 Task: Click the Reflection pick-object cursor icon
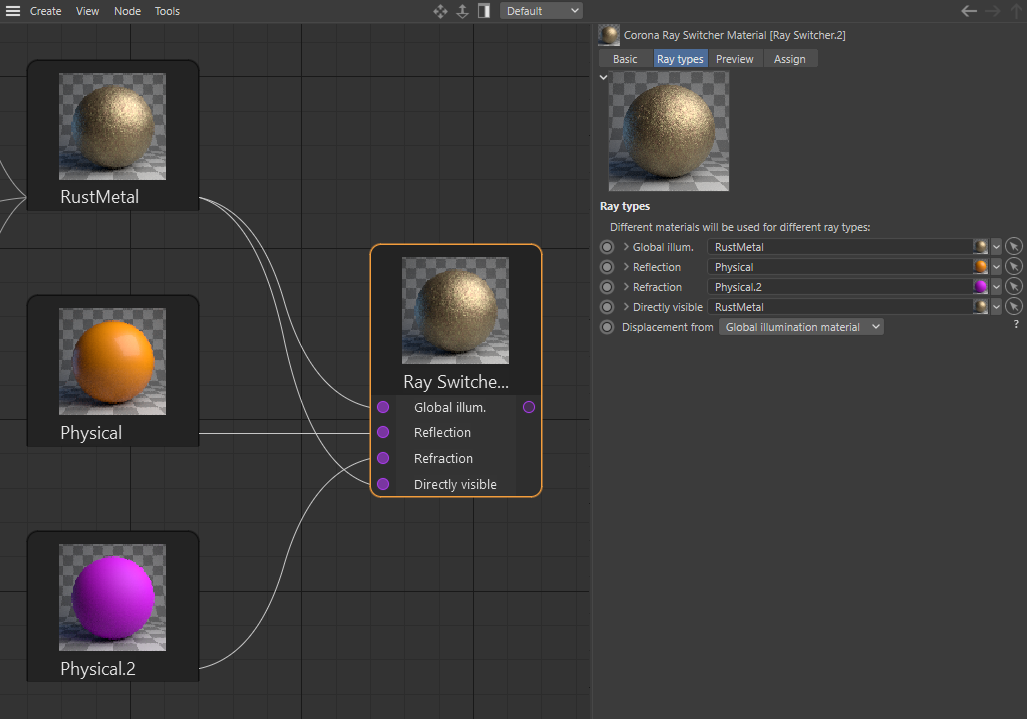click(x=1013, y=267)
